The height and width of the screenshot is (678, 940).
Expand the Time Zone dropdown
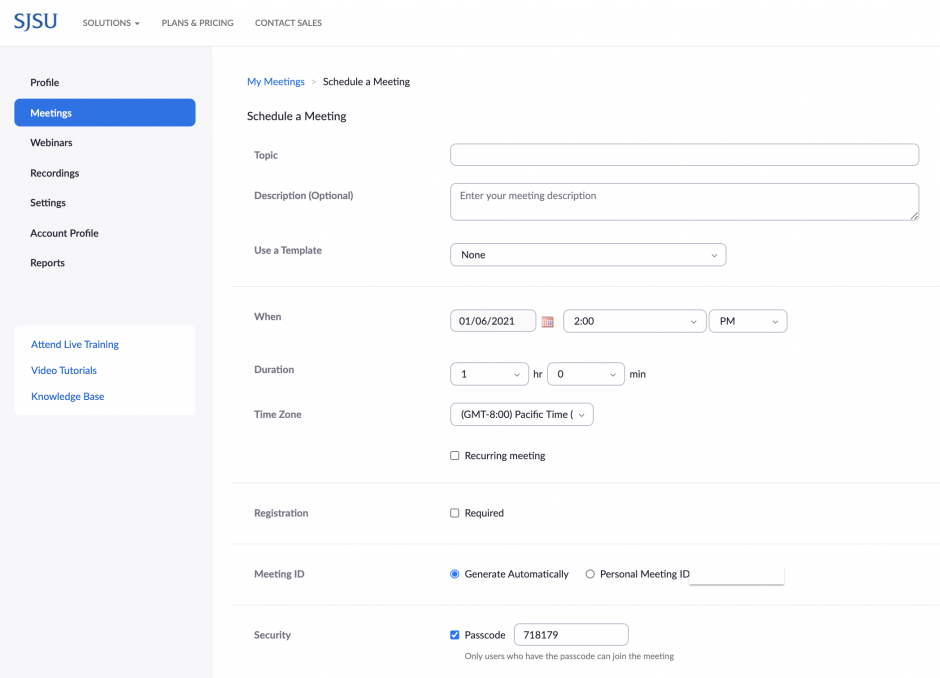point(521,414)
